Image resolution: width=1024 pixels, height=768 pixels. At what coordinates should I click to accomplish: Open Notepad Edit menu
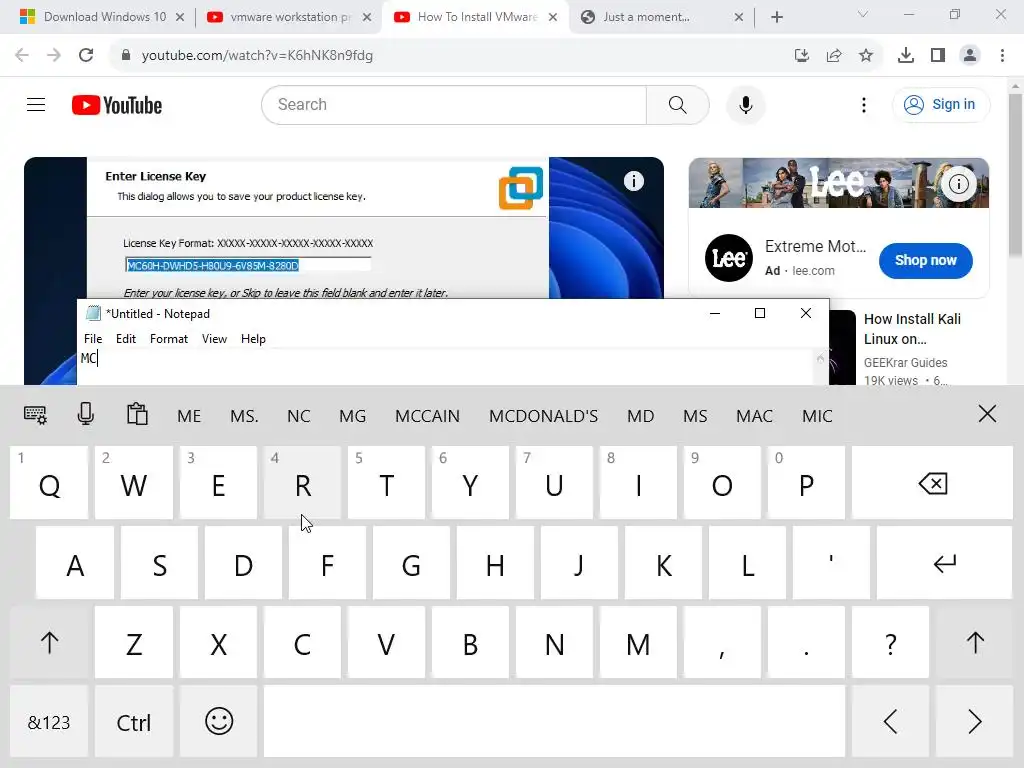125,338
